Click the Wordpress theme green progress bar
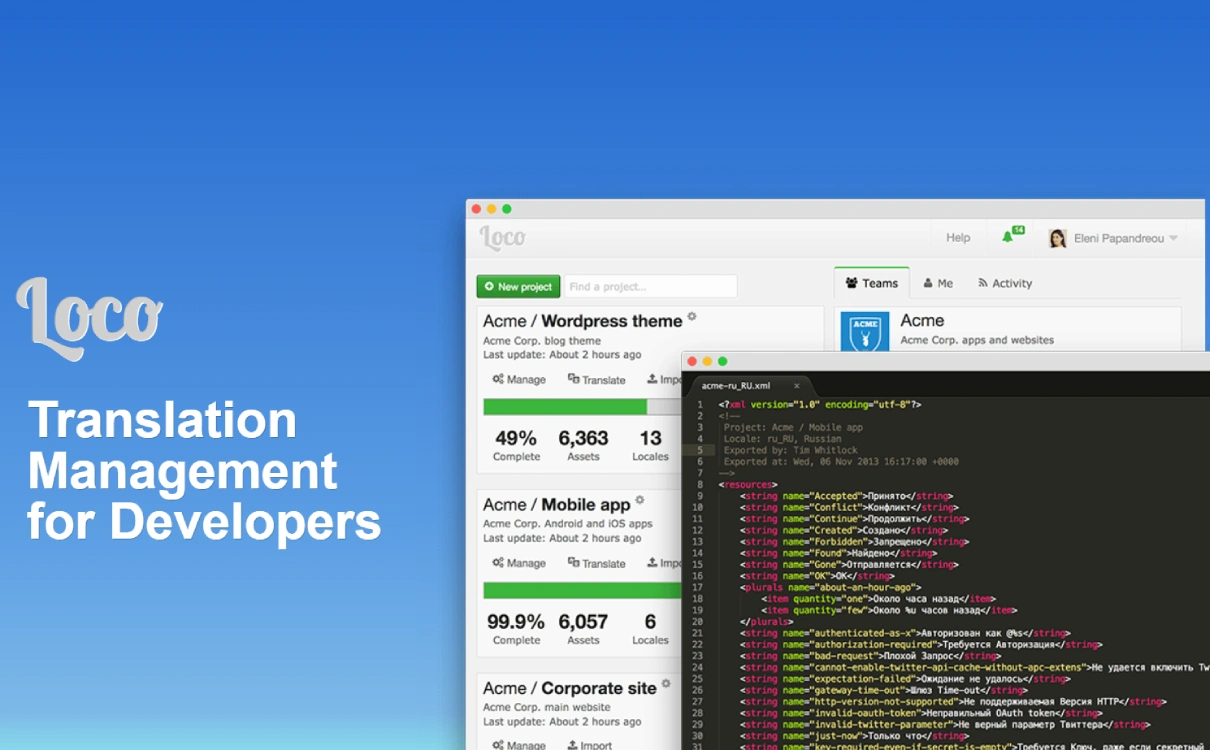This screenshot has width=1210, height=750. point(565,407)
